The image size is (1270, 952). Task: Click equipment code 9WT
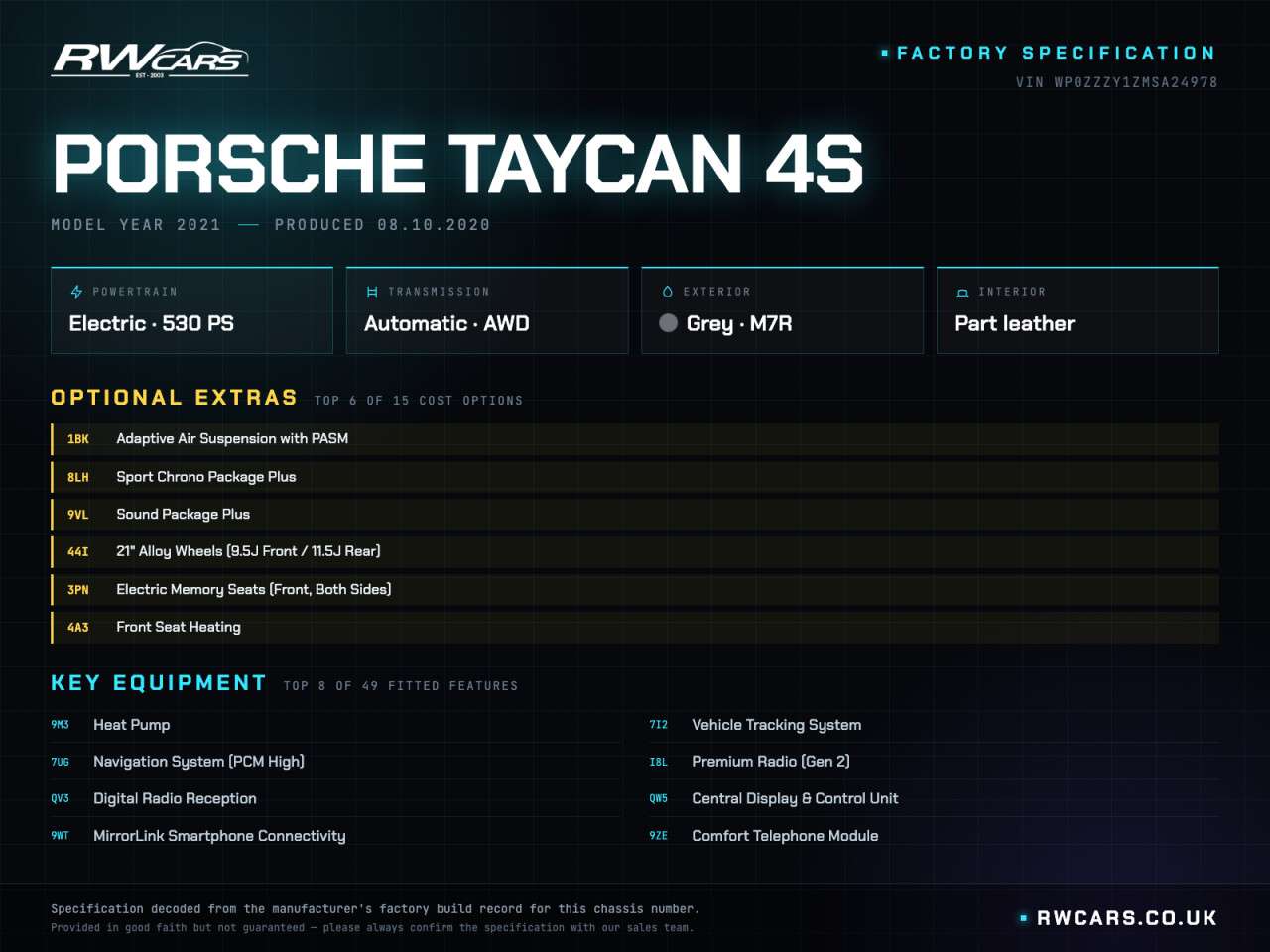click(x=61, y=837)
